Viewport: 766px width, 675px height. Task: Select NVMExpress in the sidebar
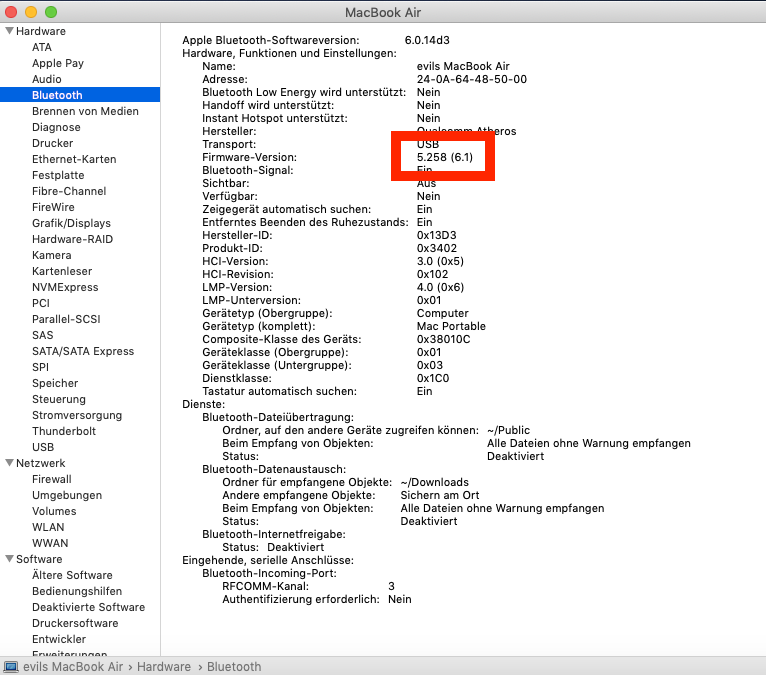coord(65,287)
